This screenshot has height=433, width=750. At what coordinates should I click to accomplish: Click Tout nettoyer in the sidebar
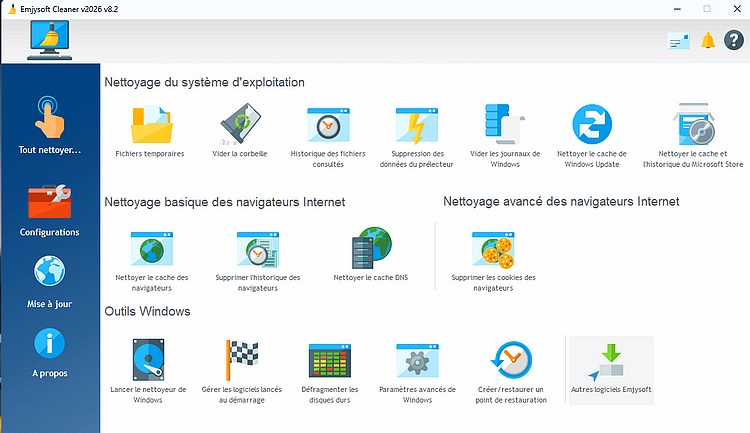coord(50,124)
